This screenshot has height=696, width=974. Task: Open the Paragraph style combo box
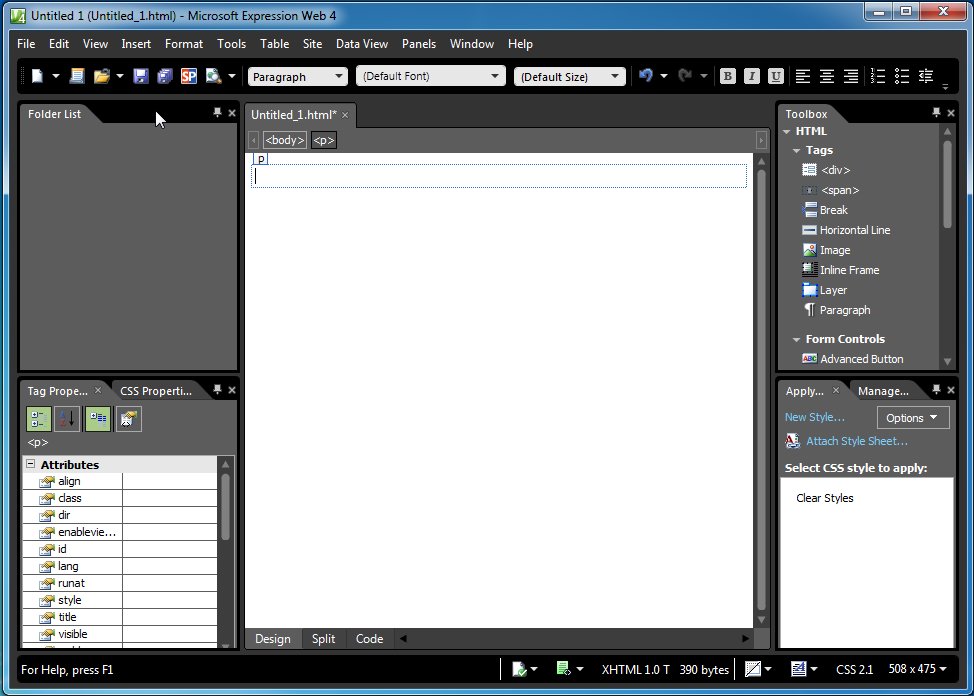point(298,76)
